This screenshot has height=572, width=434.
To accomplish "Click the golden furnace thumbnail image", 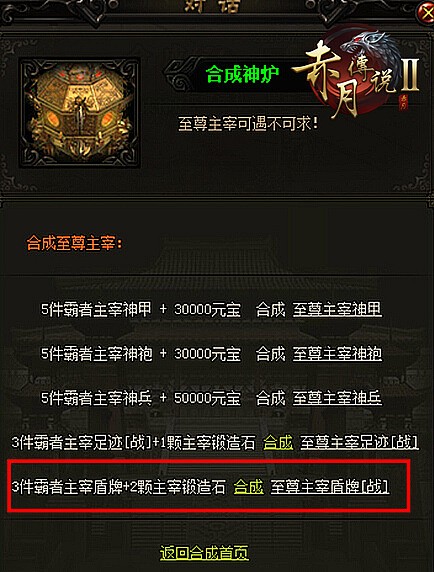I will (x=80, y=113).
